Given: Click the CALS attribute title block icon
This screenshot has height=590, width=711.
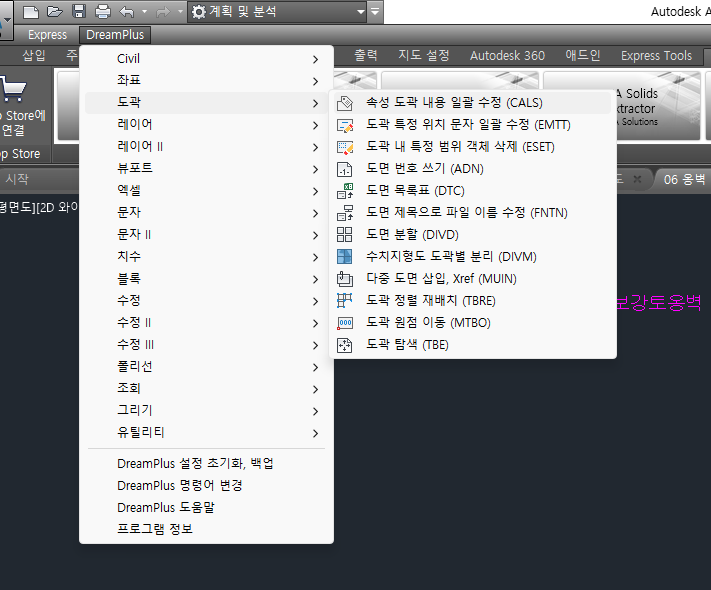Looking at the screenshot, I should coord(345,103).
